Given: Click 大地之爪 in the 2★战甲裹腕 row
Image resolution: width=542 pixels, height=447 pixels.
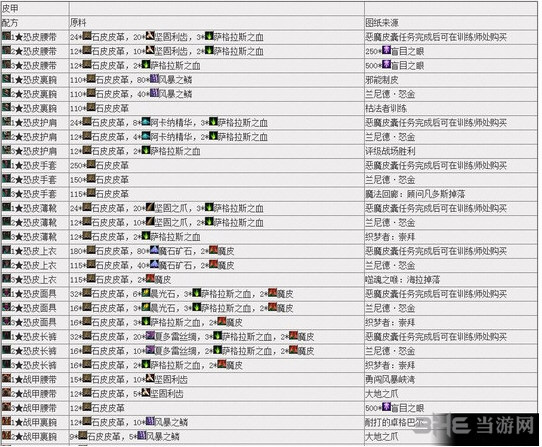Looking at the screenshot, I should tap(382, 437).
